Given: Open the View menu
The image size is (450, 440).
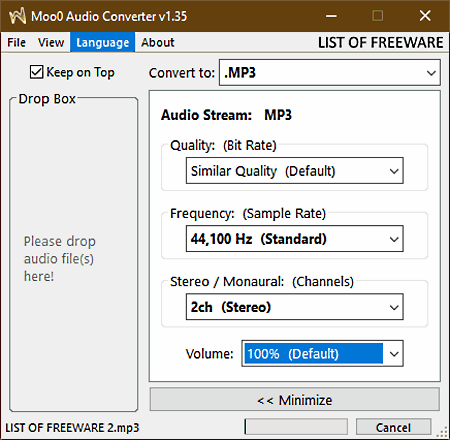Looking at the screenshot, I should pos(51,42).
